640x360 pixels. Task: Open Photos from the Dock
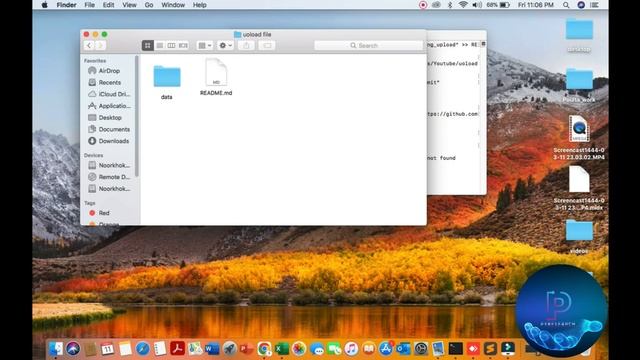(x=299, y=349)
